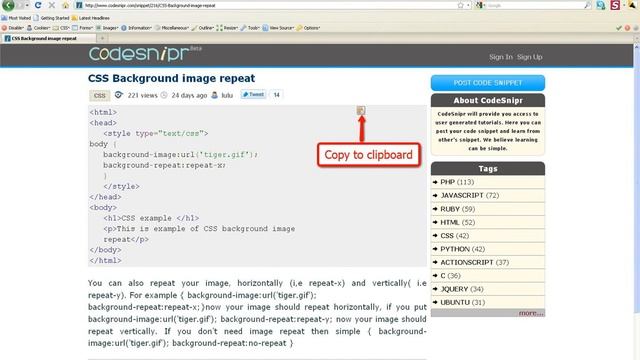Run search with the magnifier icon
Viewport: 640px width, 360px height.
[587, 5]
